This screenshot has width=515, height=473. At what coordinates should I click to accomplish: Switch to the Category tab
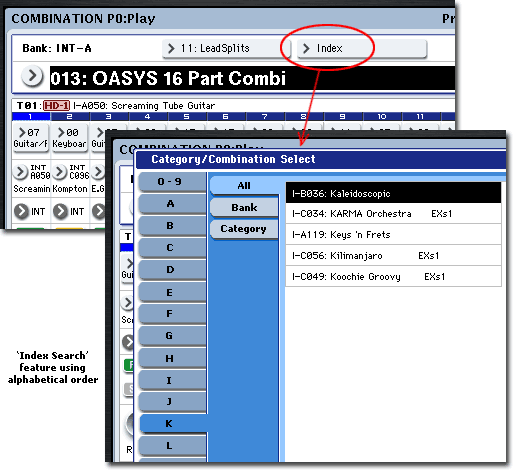coord(244,229)
